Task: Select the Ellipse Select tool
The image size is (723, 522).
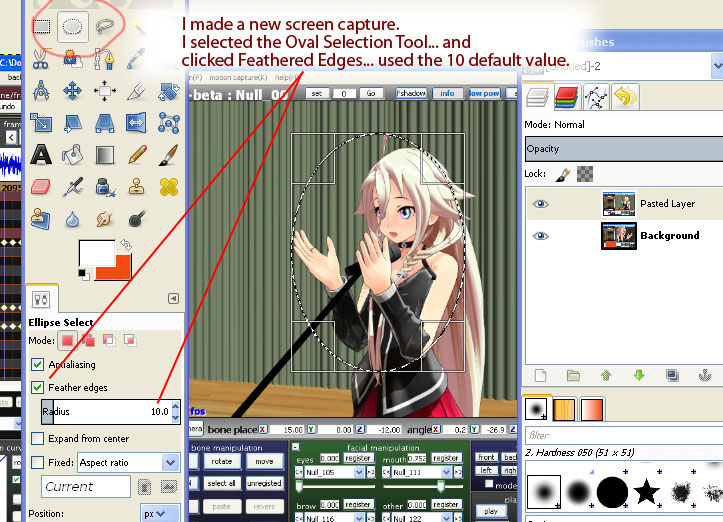Action: coord(72,26)
